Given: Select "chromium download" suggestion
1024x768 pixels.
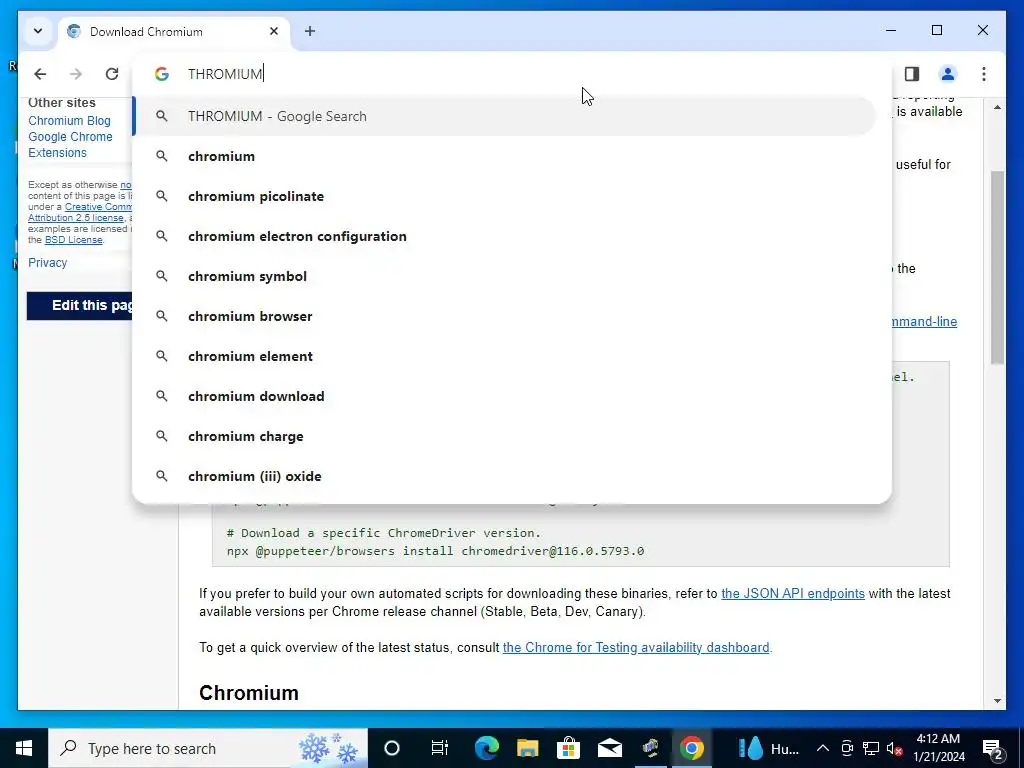Looking at the screenshot, I should (x=504, y=396).
